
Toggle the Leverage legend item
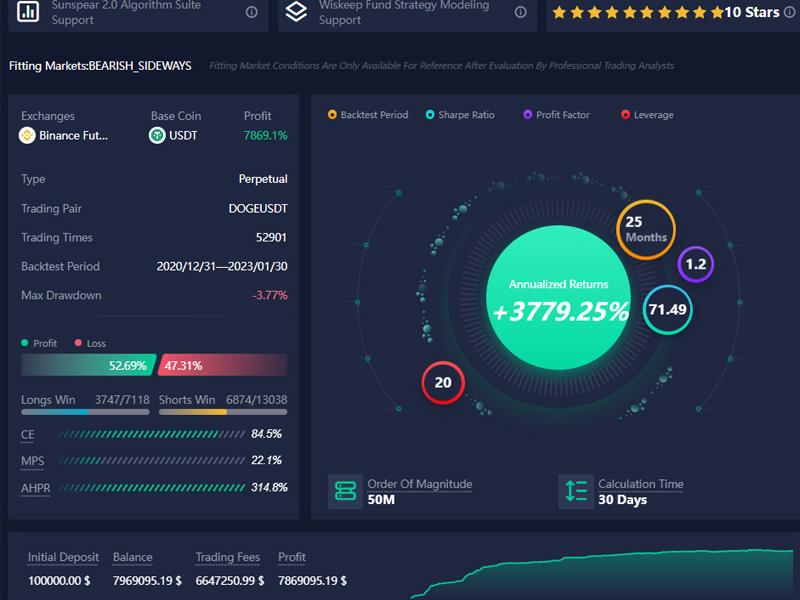point(647,115)
